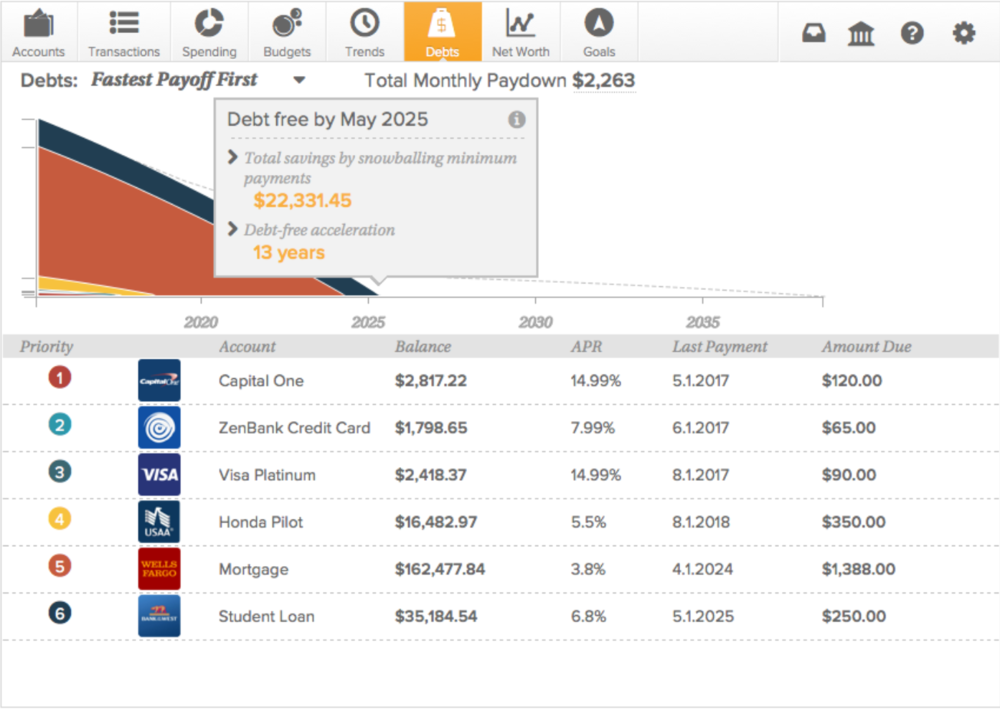Click the Wells Fargo mortgage logo
The width and height of the screenshot is (1000, 709).
pos(159,569)
